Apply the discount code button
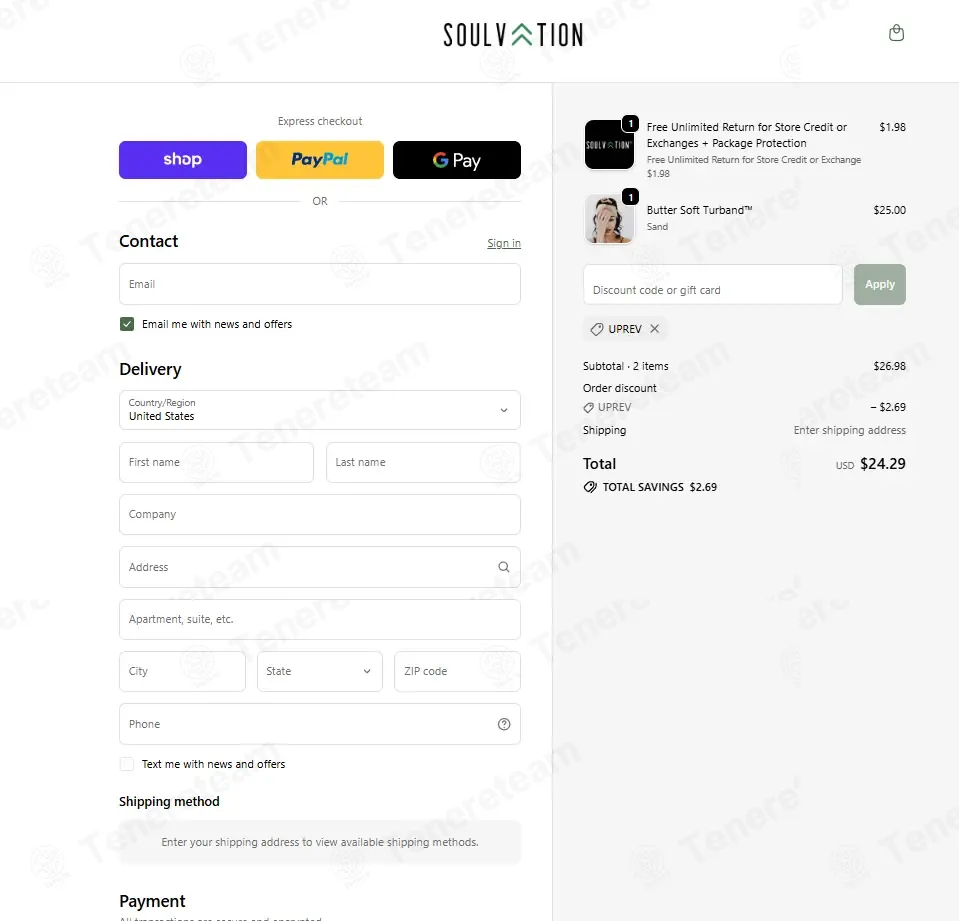The image size is (959, 921). 879,284
